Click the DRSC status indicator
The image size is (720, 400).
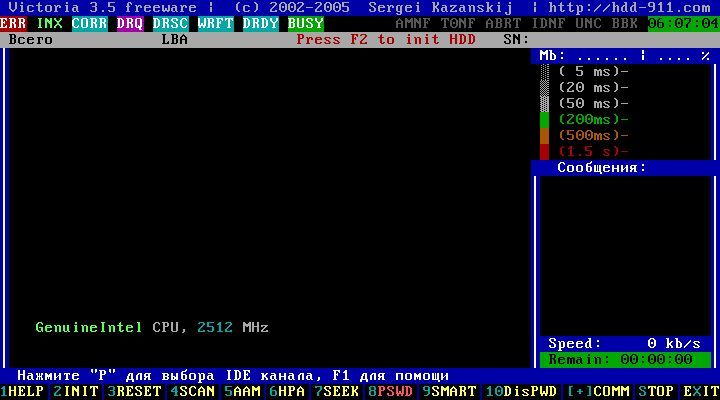[x=170, y=23]
